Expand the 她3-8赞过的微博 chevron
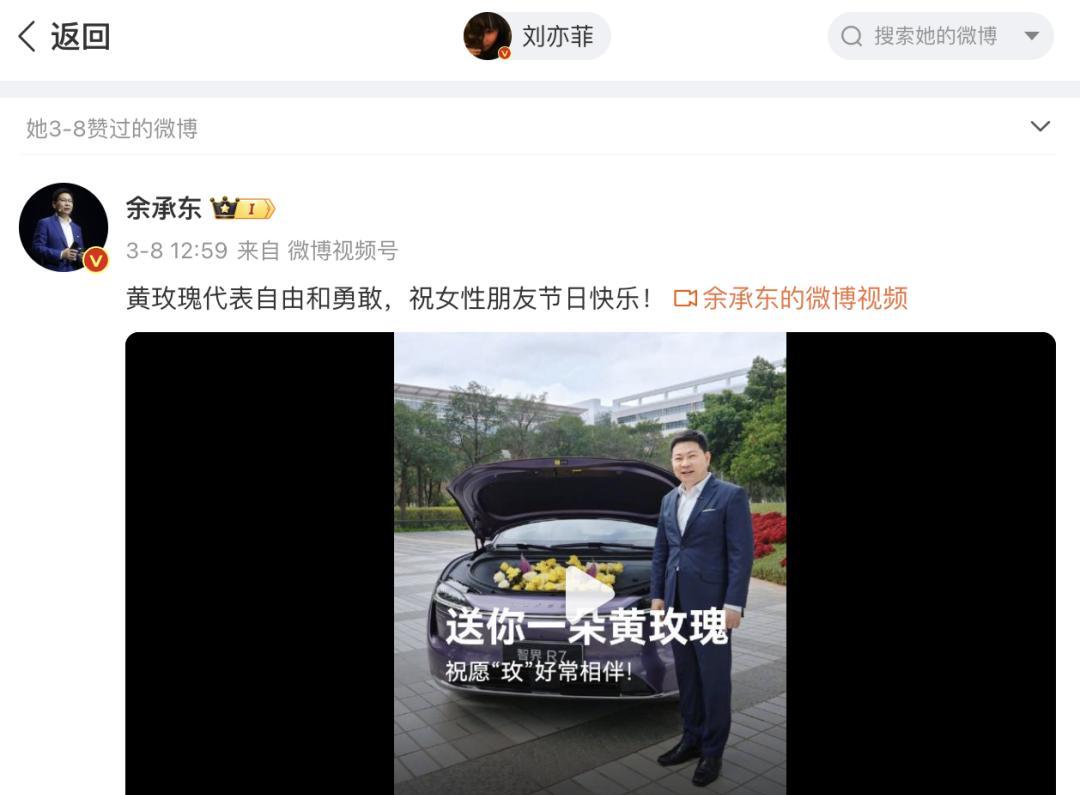The width and height of the screenshot is (1080, 795). point(1040,126)
